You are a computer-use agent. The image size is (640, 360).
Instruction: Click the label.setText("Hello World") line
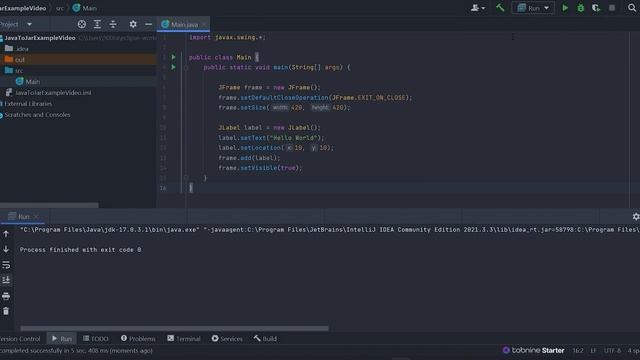271,138
